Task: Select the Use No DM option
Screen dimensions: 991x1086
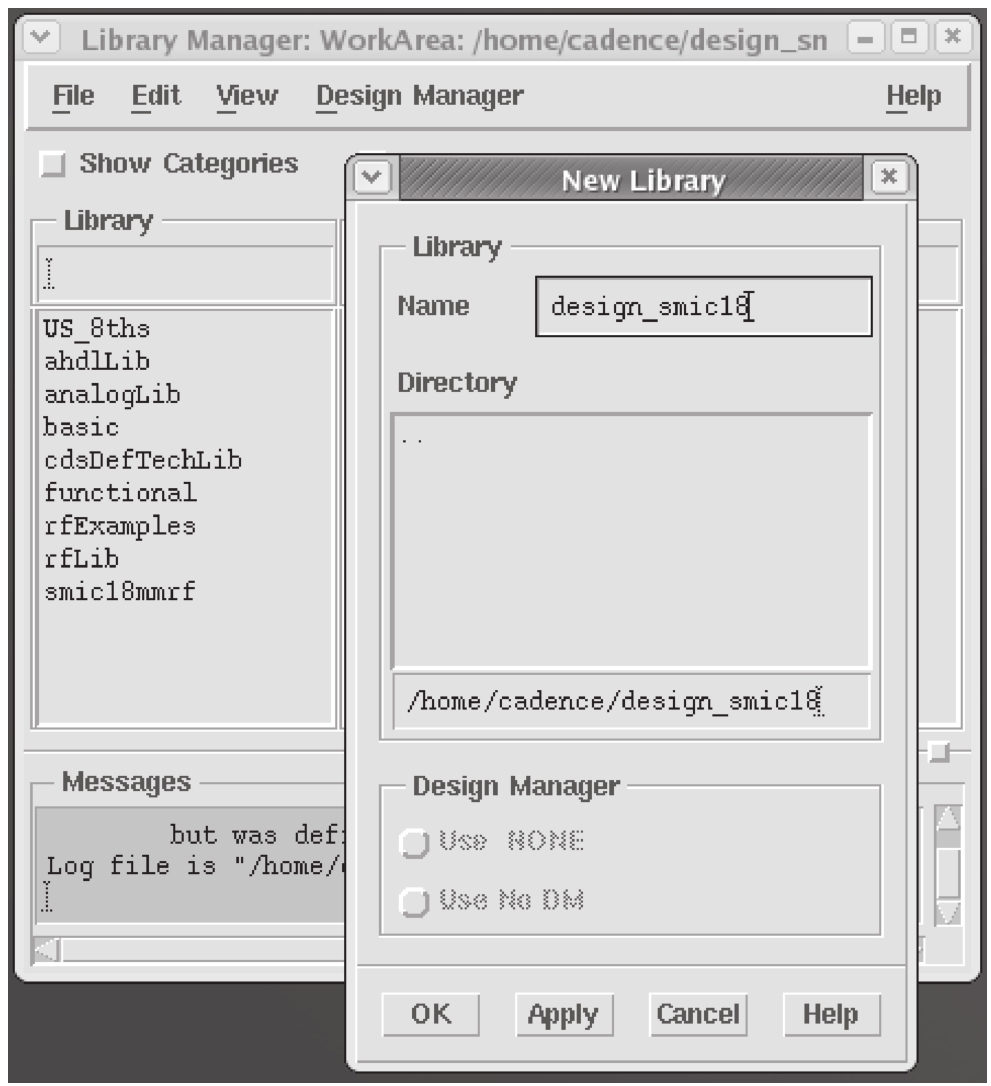Action: click(x=412, y=902)
